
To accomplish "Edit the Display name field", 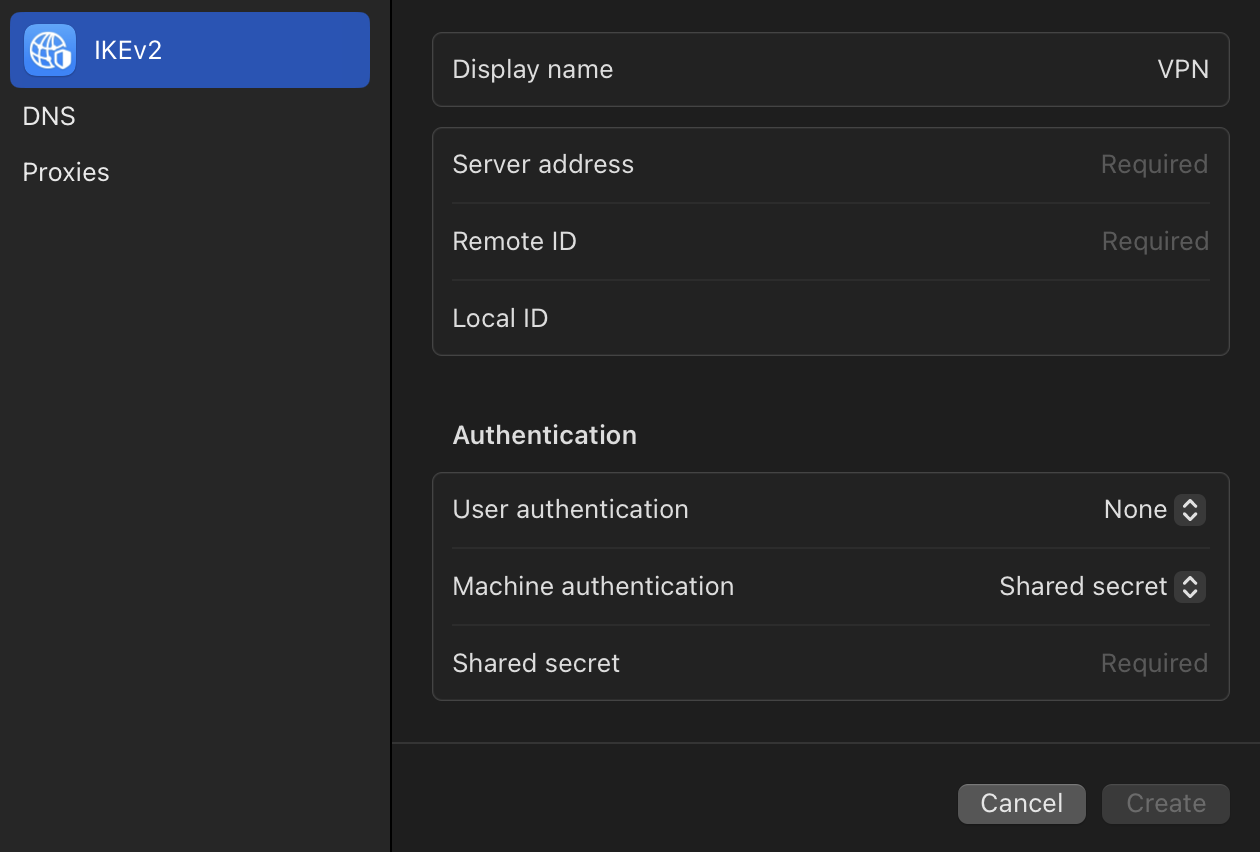I will pyautogui.click(x=830, y=69).
